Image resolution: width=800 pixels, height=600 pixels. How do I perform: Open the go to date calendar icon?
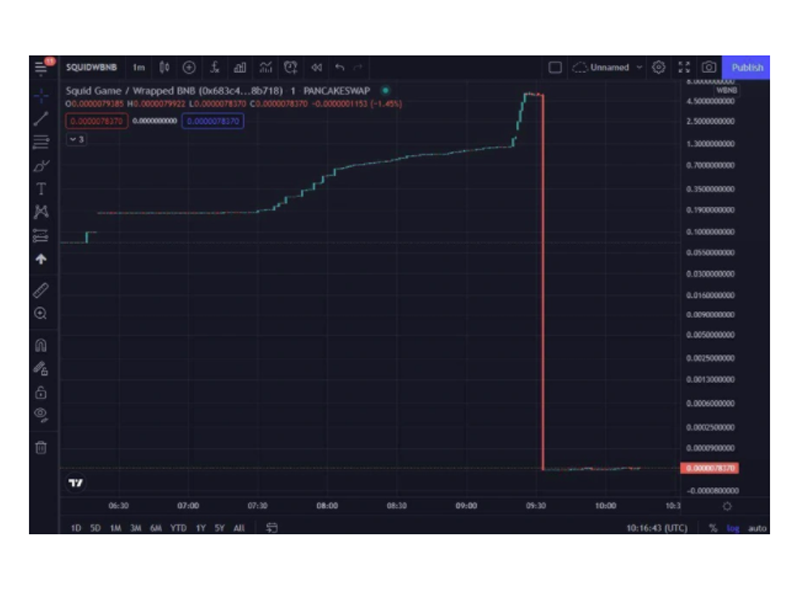coord(272,528)
